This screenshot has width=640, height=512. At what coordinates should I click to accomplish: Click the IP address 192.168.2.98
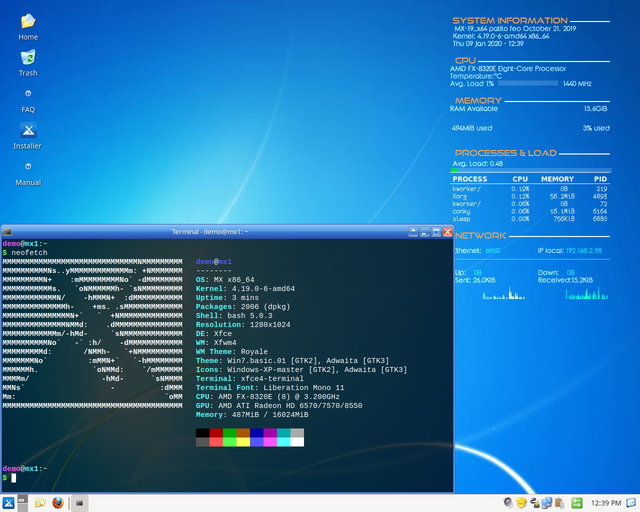[584, 251]
